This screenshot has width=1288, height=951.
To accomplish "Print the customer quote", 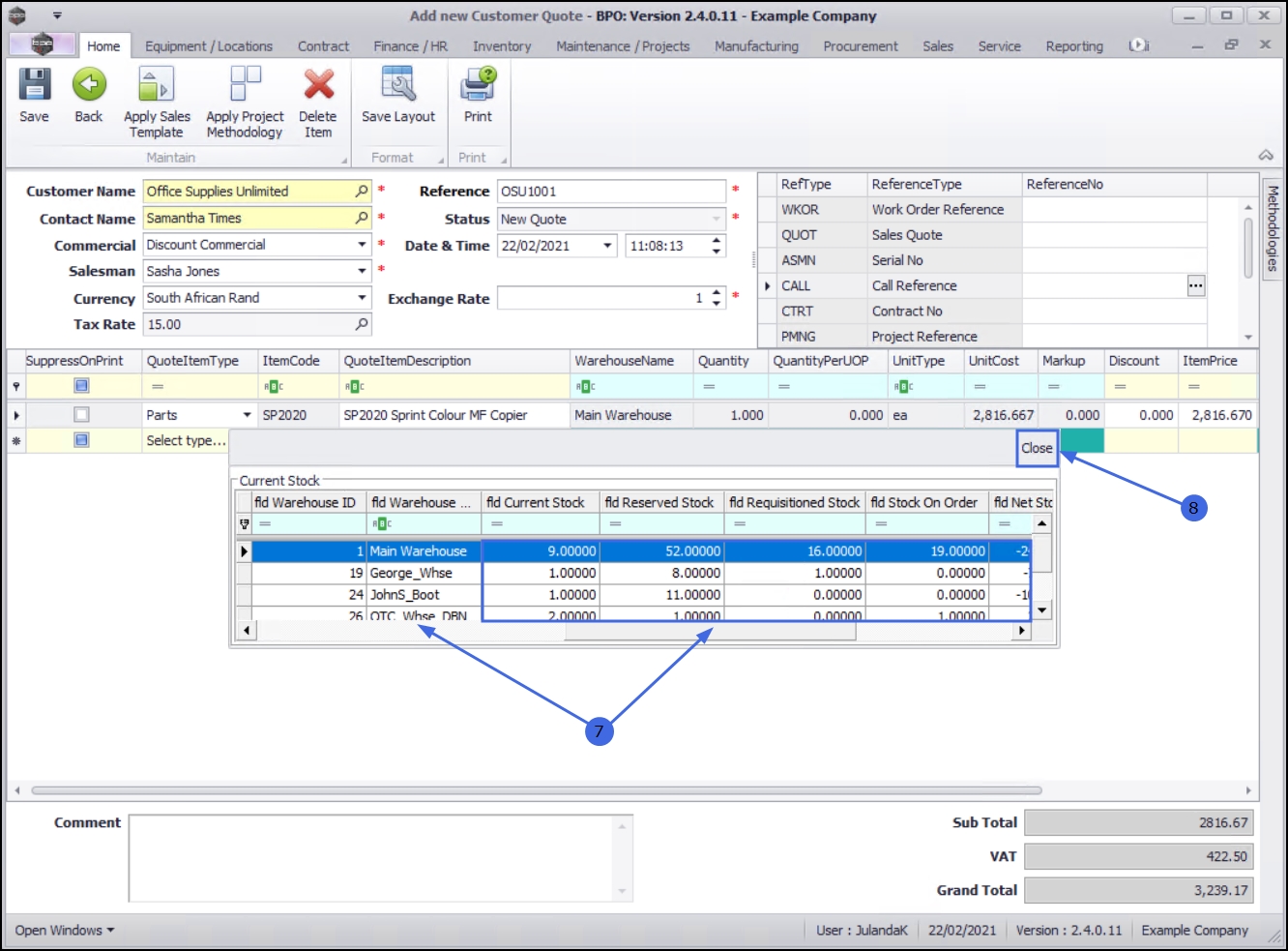I will tap(478, 95).
